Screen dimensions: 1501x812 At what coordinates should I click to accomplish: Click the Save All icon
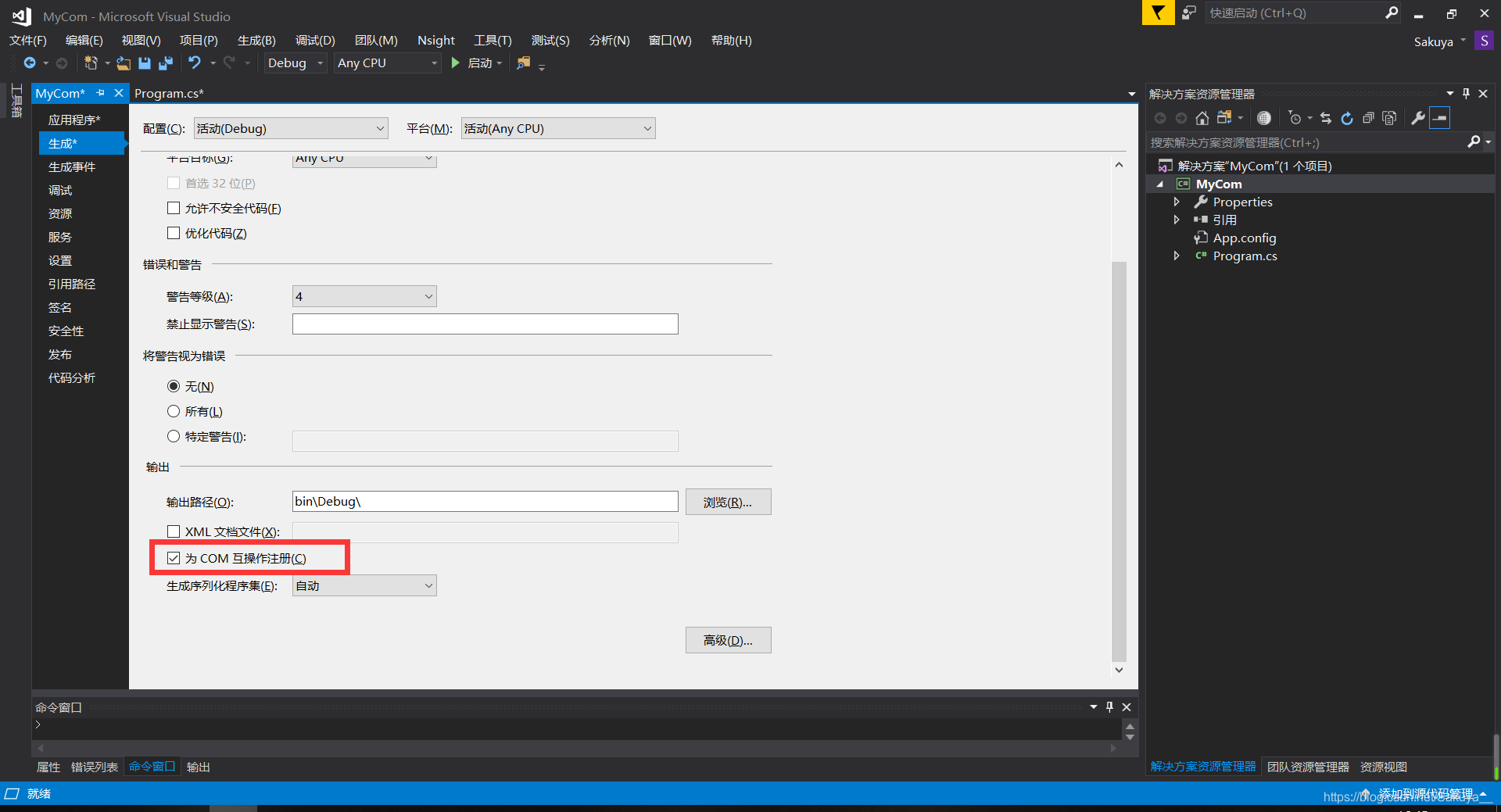(x=166, y=63)
